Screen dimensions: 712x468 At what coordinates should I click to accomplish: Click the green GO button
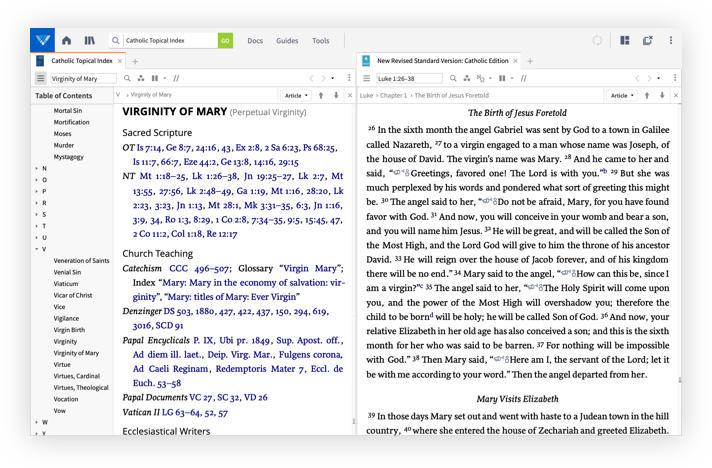(x=225, y=40)
